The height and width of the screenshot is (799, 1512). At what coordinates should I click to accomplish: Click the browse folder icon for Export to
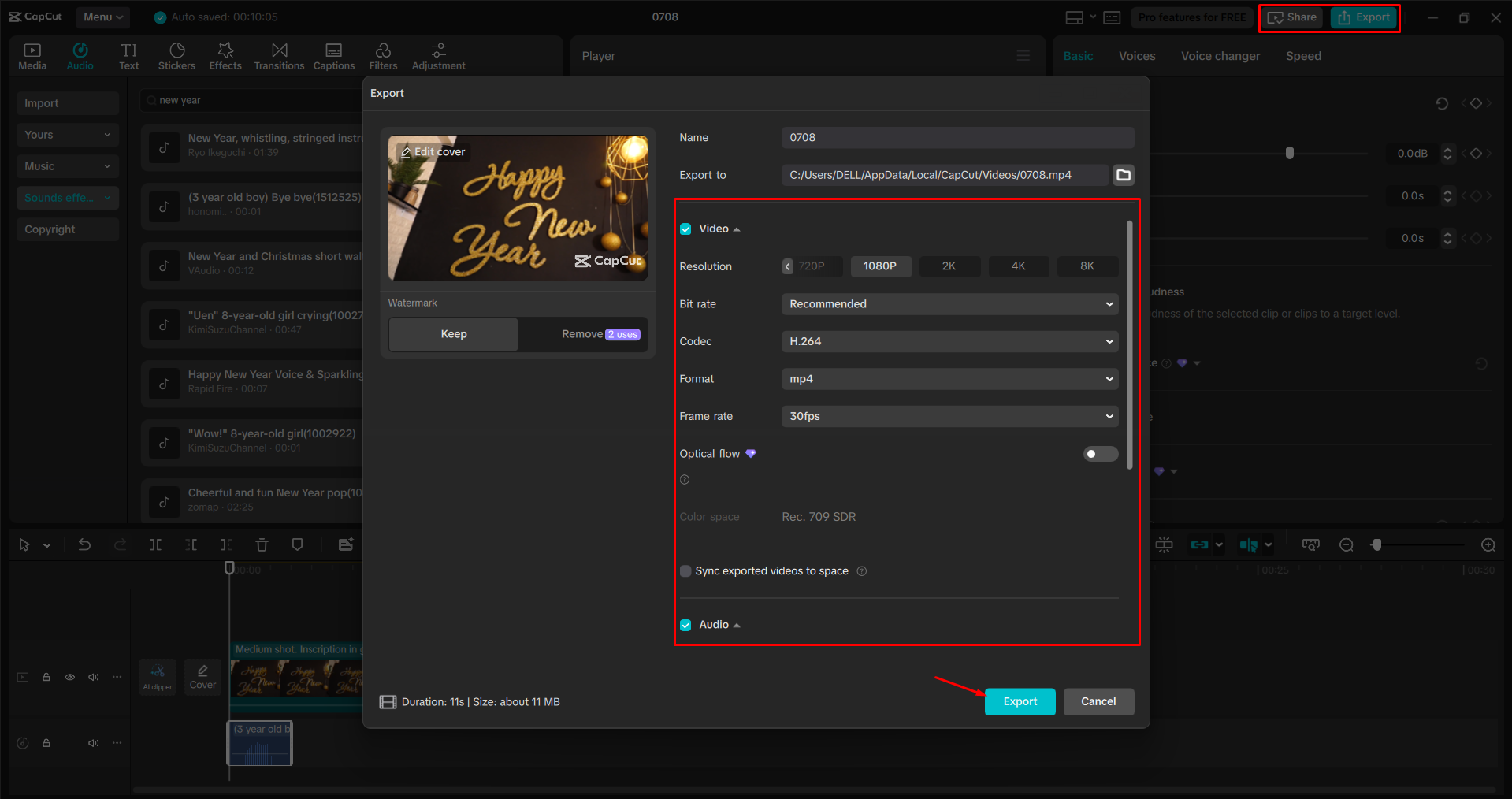pos(1124,175)
